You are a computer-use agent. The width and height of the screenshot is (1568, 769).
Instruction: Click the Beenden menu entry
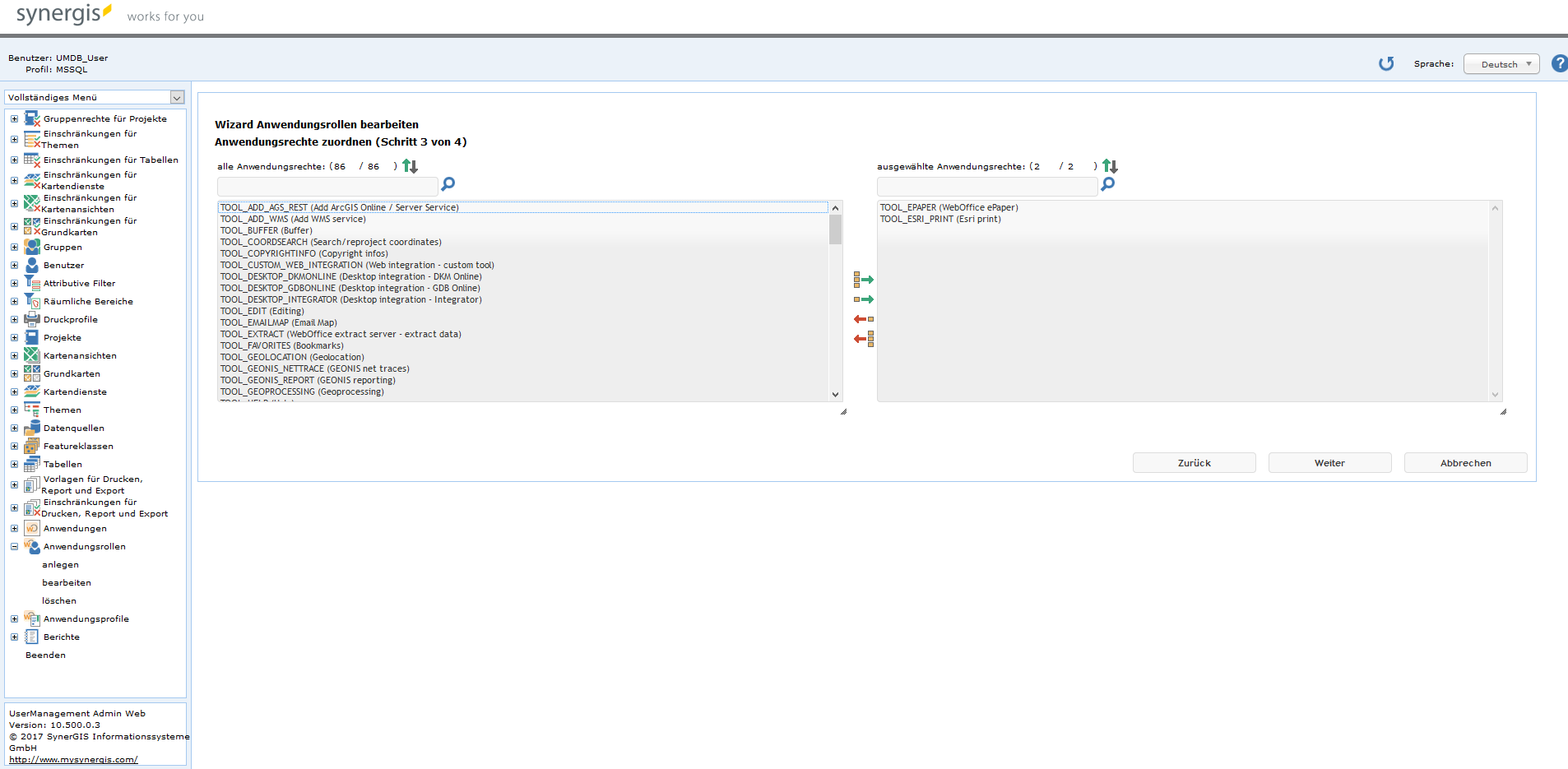coord(45,655)
